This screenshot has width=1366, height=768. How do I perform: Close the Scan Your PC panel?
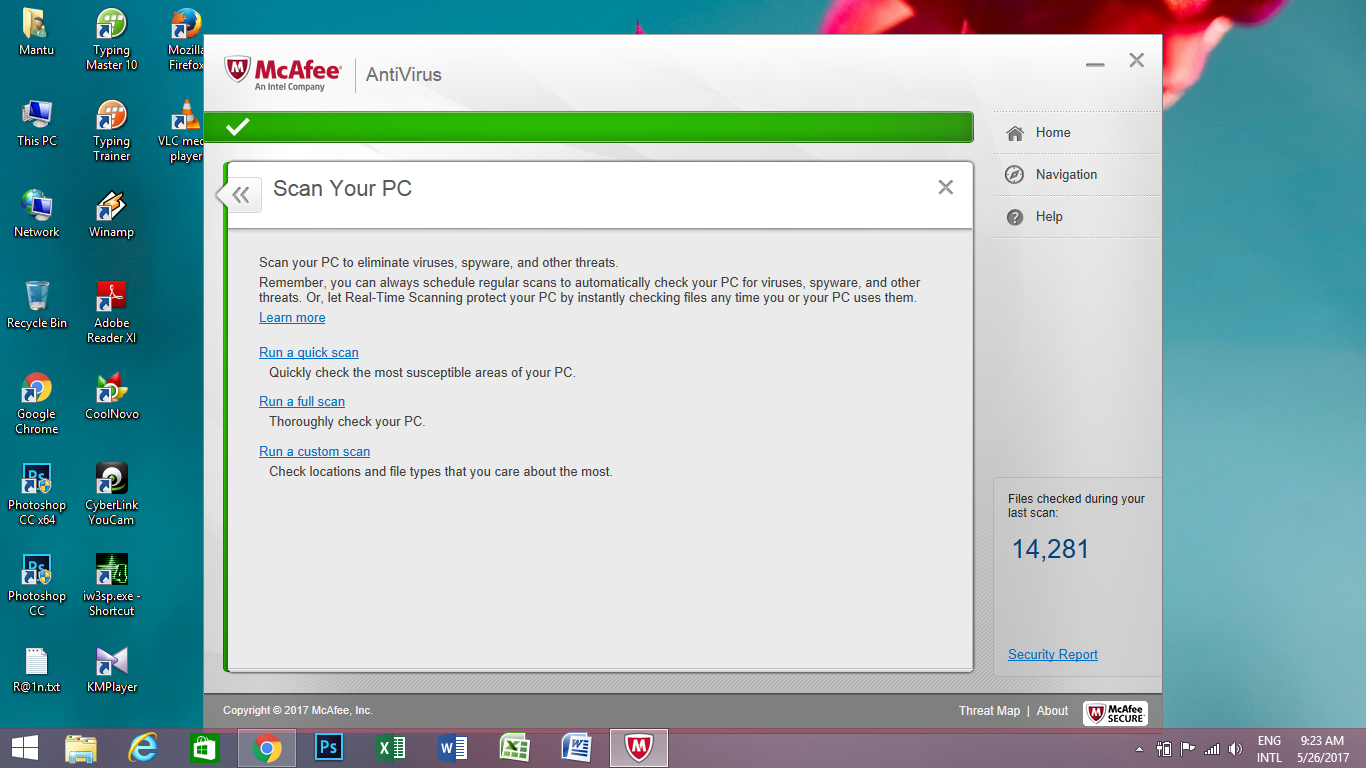point(945,187)
